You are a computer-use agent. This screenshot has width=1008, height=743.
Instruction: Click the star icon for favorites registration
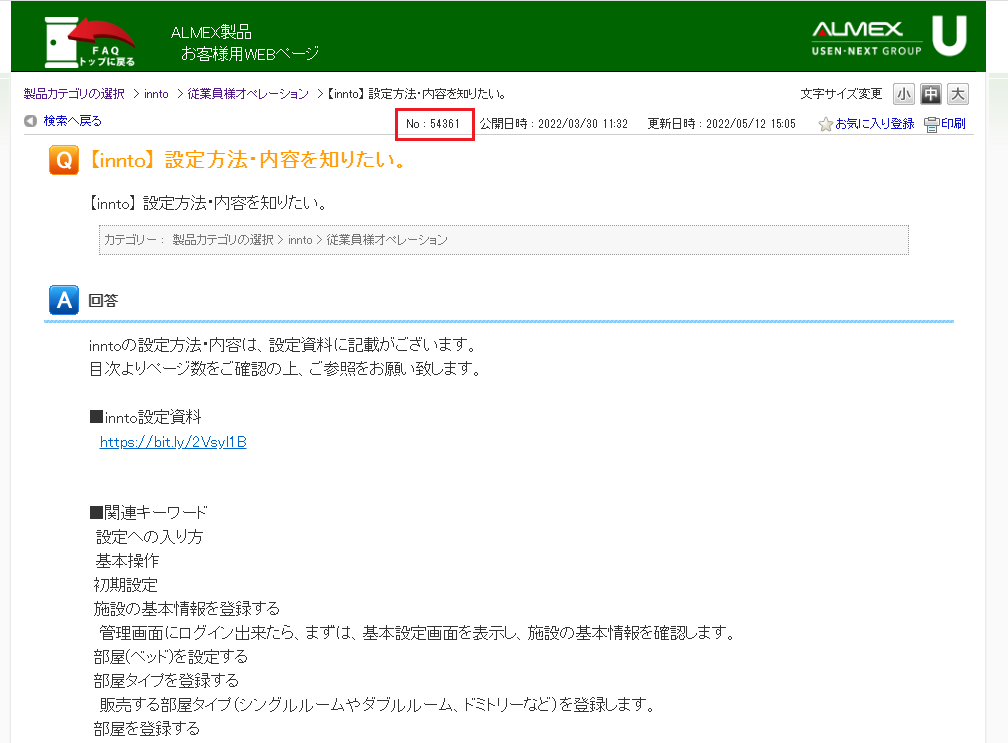click(825, 124)
